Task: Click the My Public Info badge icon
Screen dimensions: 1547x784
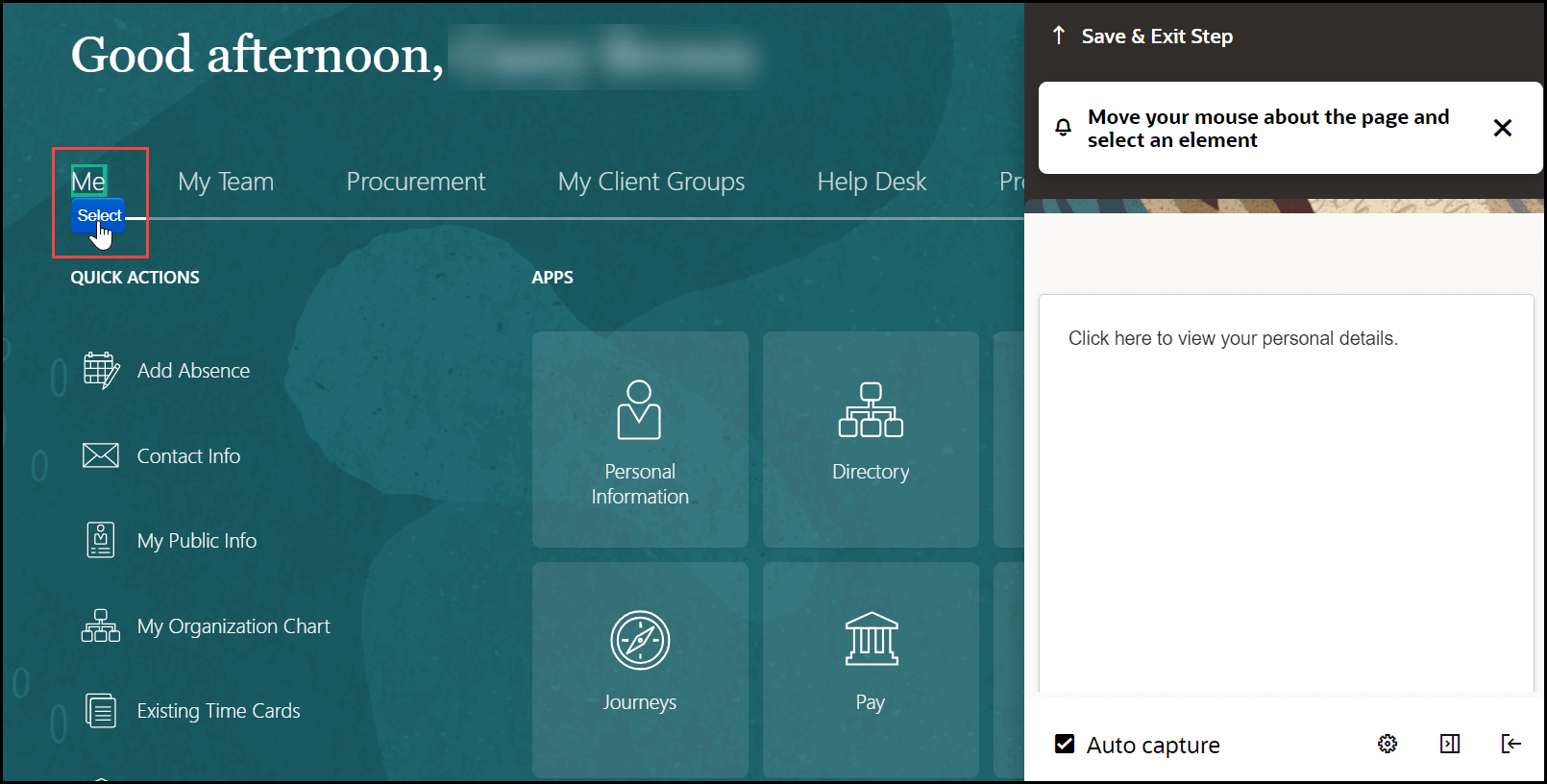Action: pyautogui.click(x=101, y=540)
